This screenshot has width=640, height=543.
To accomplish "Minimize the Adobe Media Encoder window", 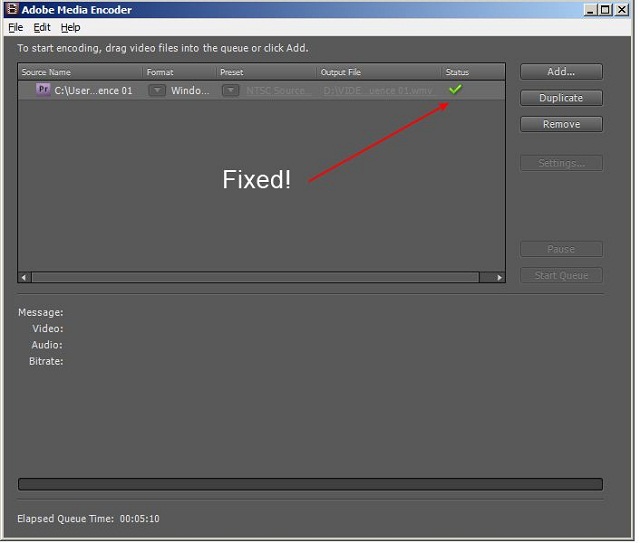I will click(x=590, y=9).
